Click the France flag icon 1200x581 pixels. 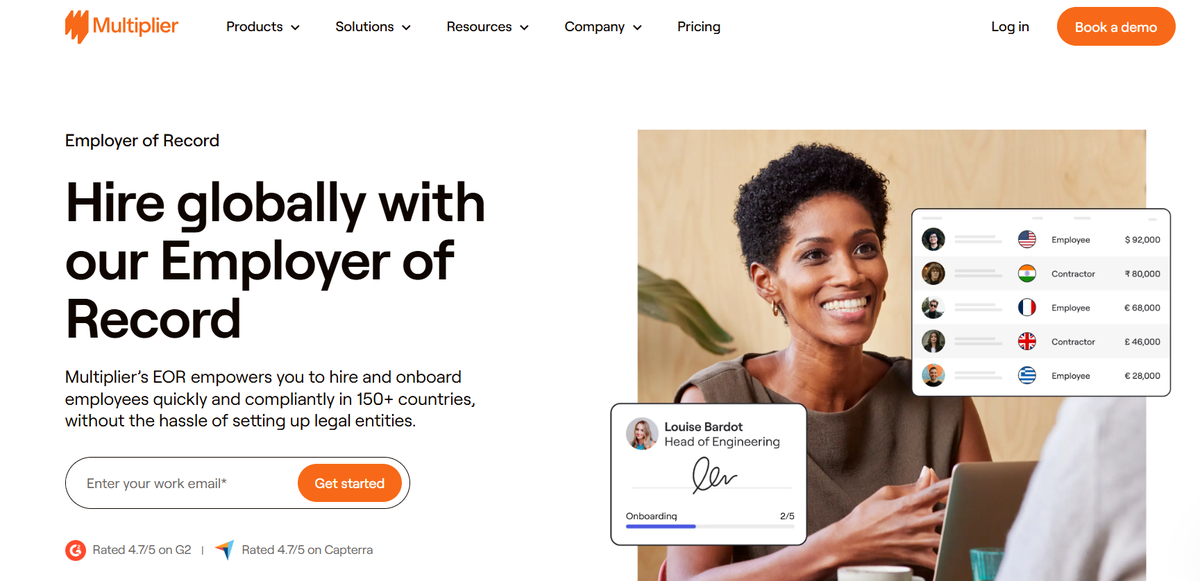pos(1027,308)
